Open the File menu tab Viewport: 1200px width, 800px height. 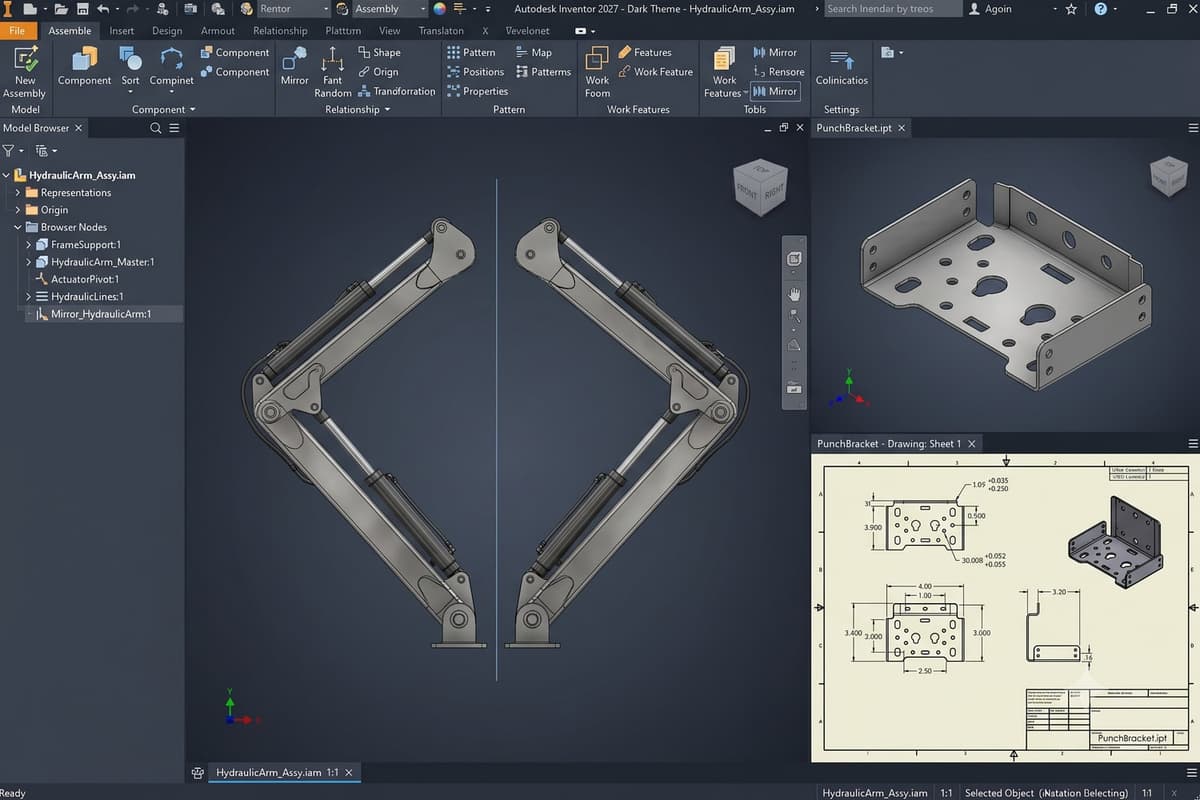[17, 30]
